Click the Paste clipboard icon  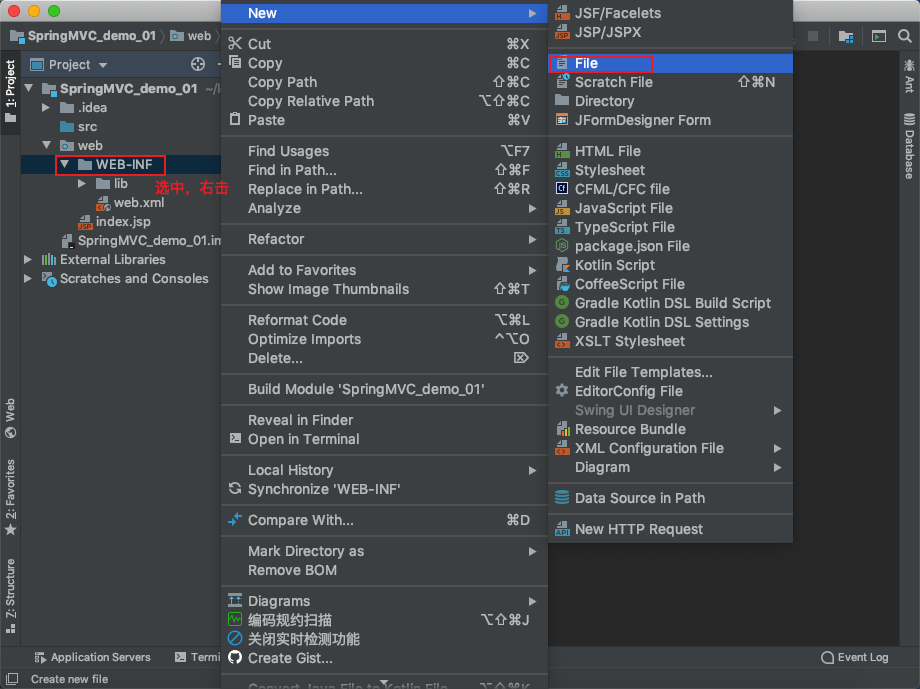[235, 119]
